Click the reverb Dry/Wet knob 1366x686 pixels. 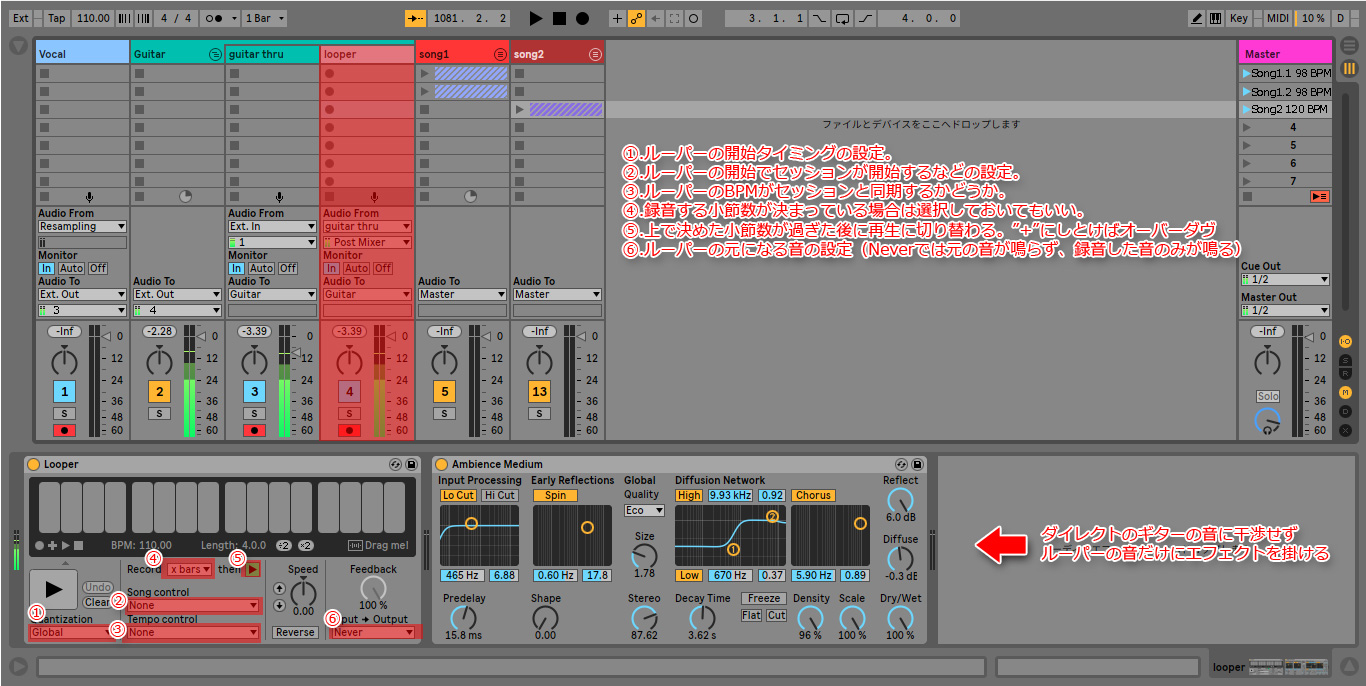900,619
